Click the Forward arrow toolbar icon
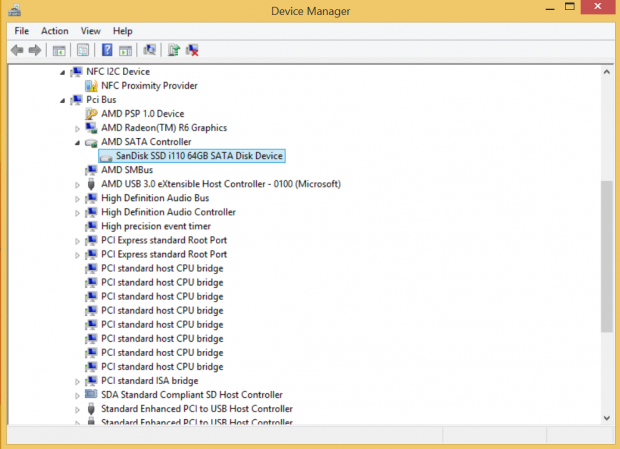This screenshot has height=449, width=620. click(x=35, y=50)
